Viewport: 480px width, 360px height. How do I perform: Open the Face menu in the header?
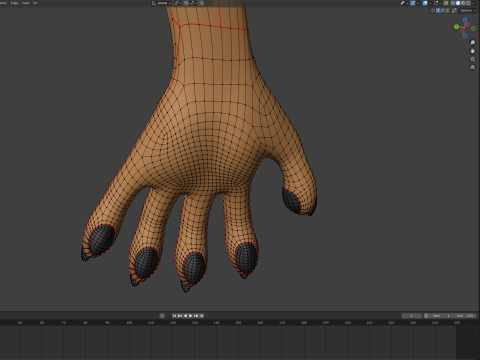pos(25,3)
